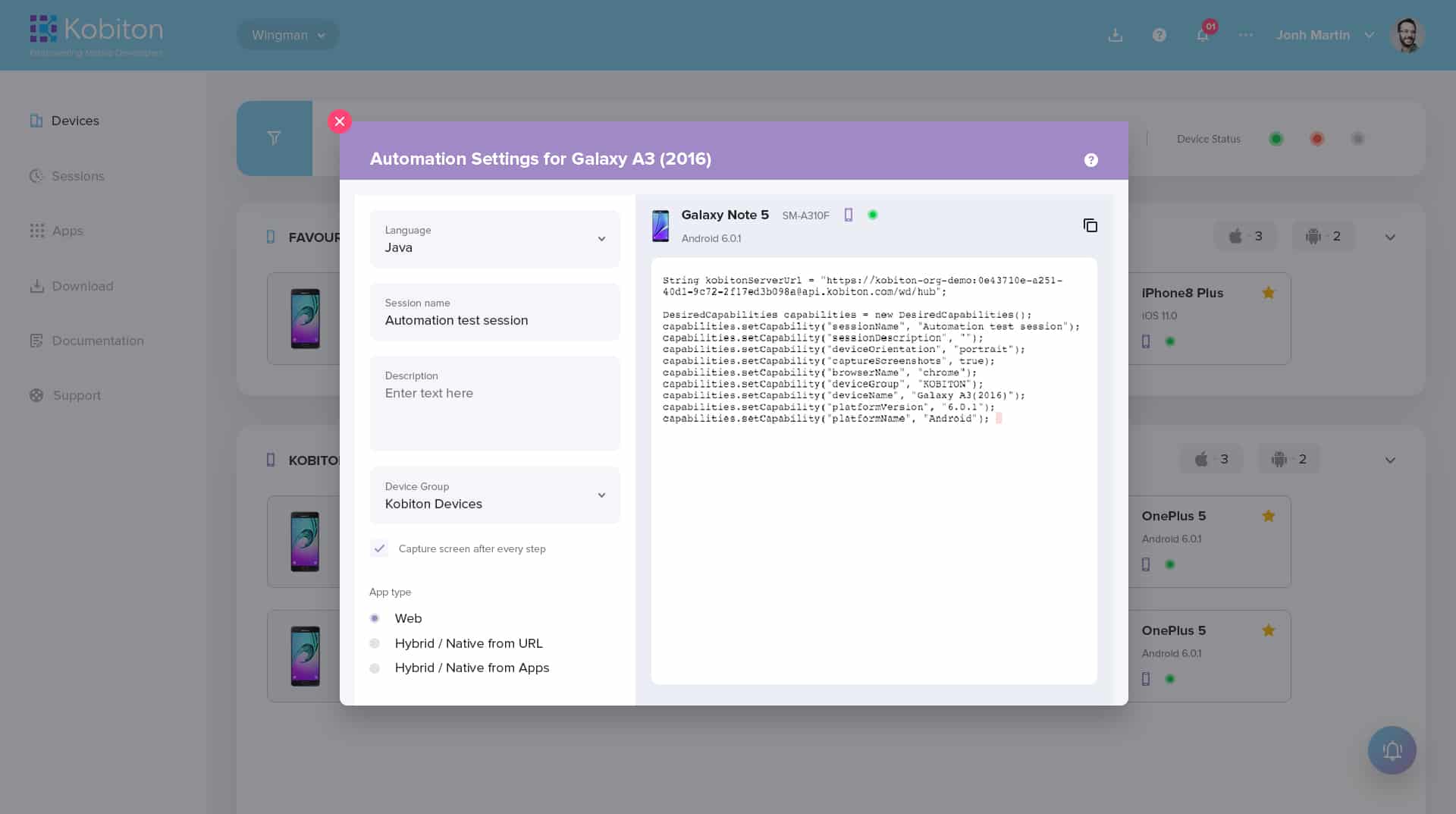Open notifications bell in header
This screenshot has width=1456, height=814.
click(x=1203, y=35)
